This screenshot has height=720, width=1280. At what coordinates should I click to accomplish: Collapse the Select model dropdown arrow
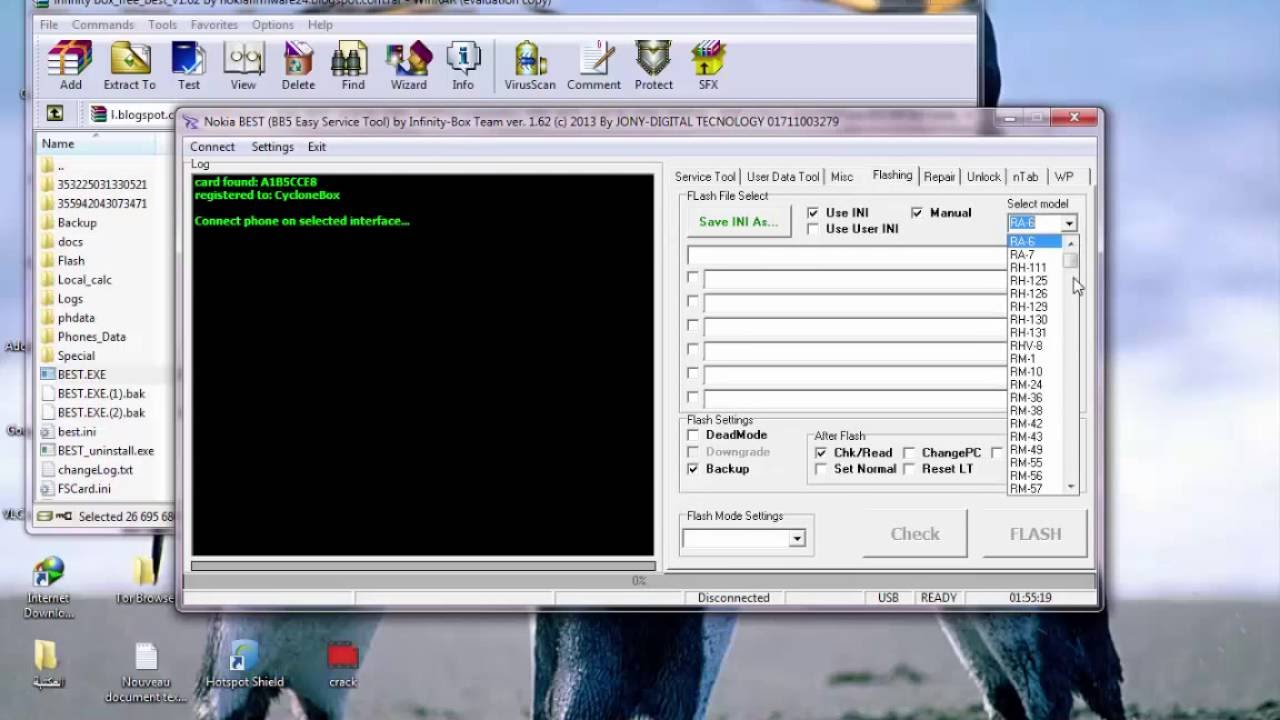(x=1069, y=223)
